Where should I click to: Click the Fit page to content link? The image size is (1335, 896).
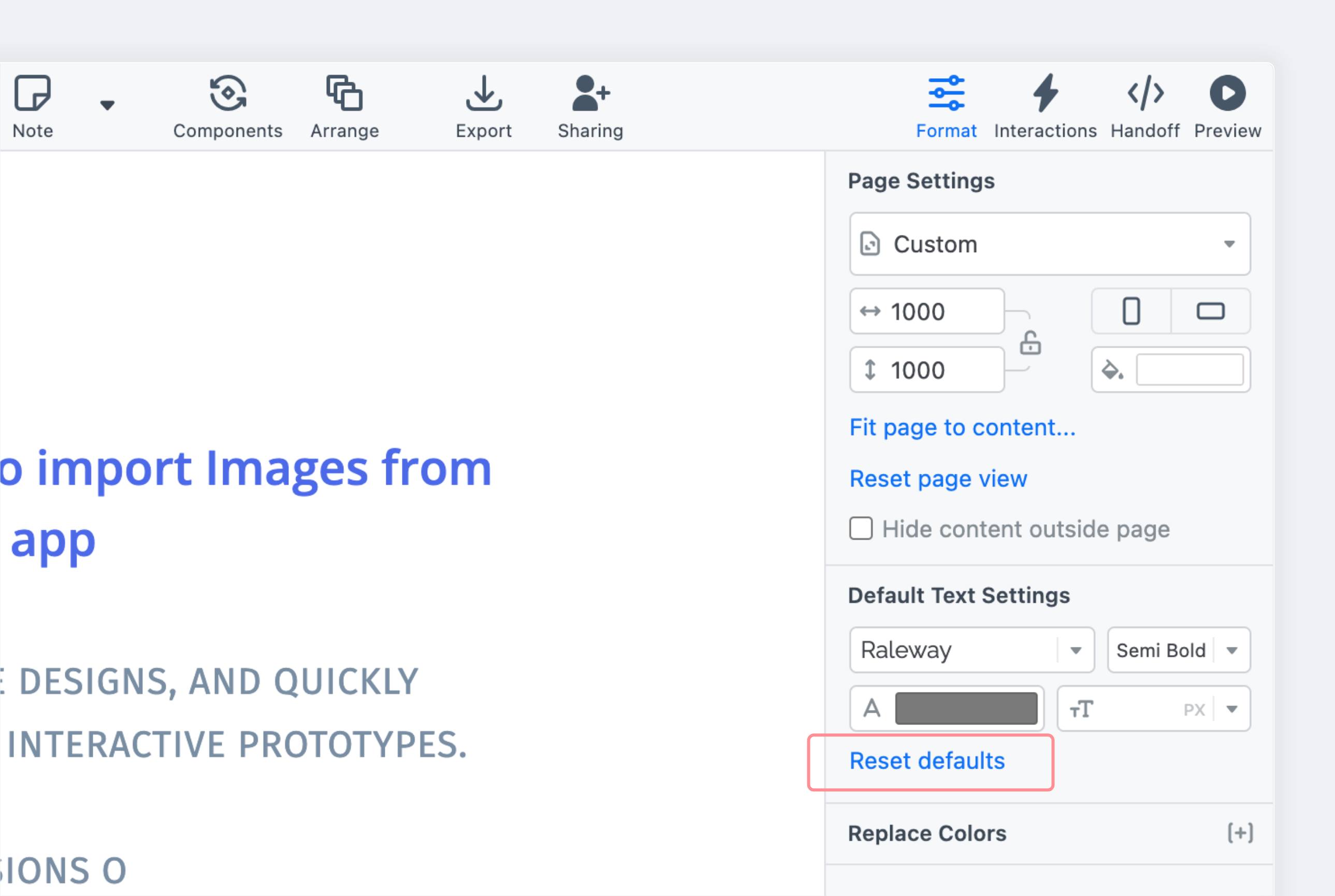pos(963,427)
